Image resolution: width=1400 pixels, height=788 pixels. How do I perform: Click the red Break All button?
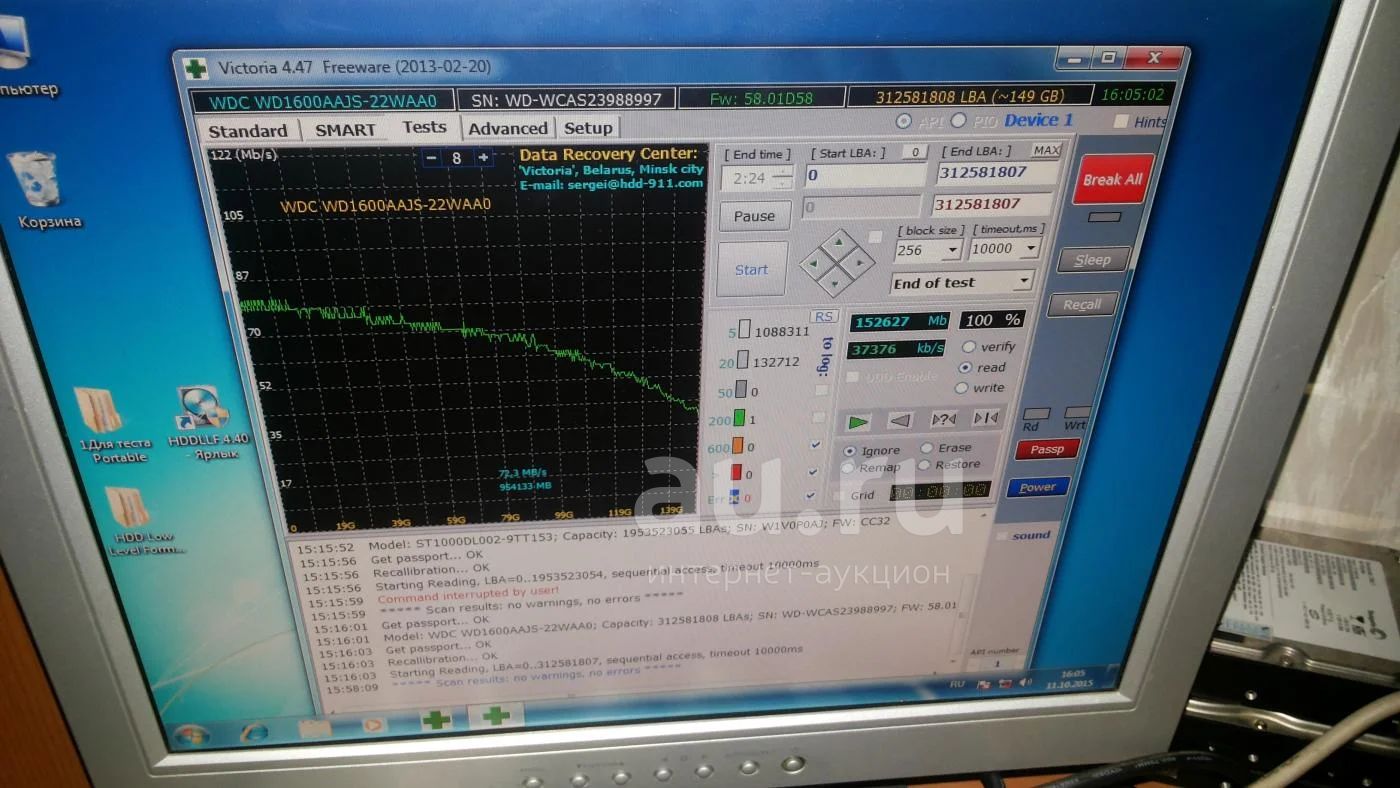tap(1112, 179)
